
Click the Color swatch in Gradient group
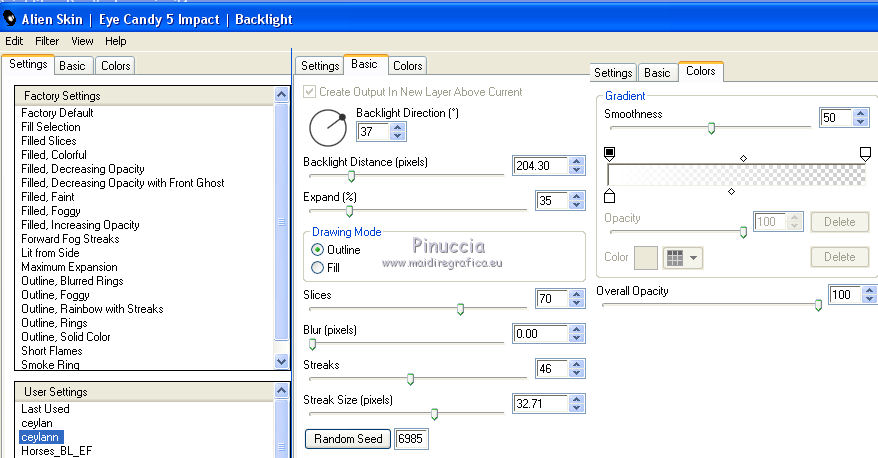click(x=646, y=258)
